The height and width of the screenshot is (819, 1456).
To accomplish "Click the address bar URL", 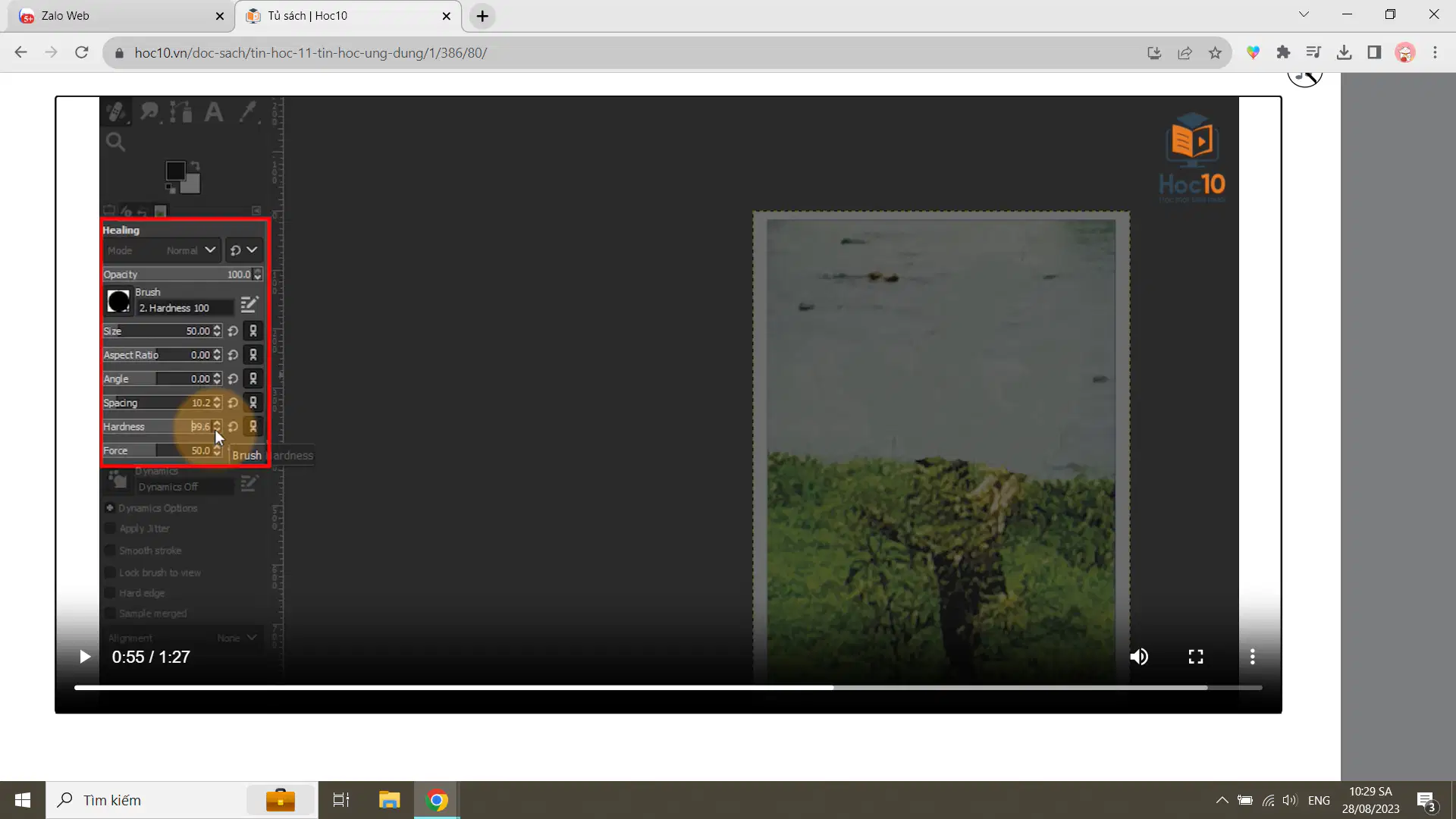I will [x=311, y=53].
